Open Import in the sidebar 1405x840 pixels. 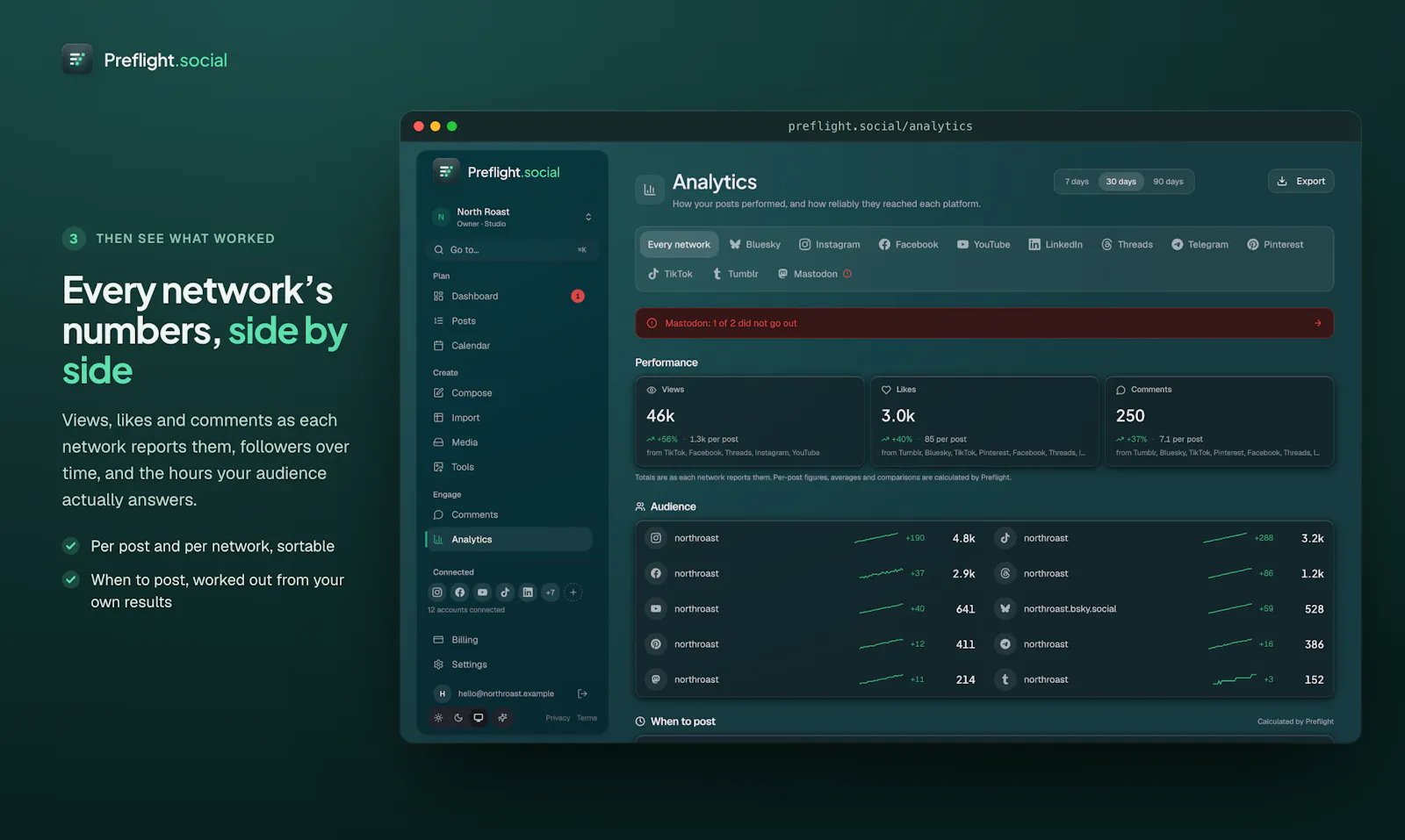coord(508,417)
